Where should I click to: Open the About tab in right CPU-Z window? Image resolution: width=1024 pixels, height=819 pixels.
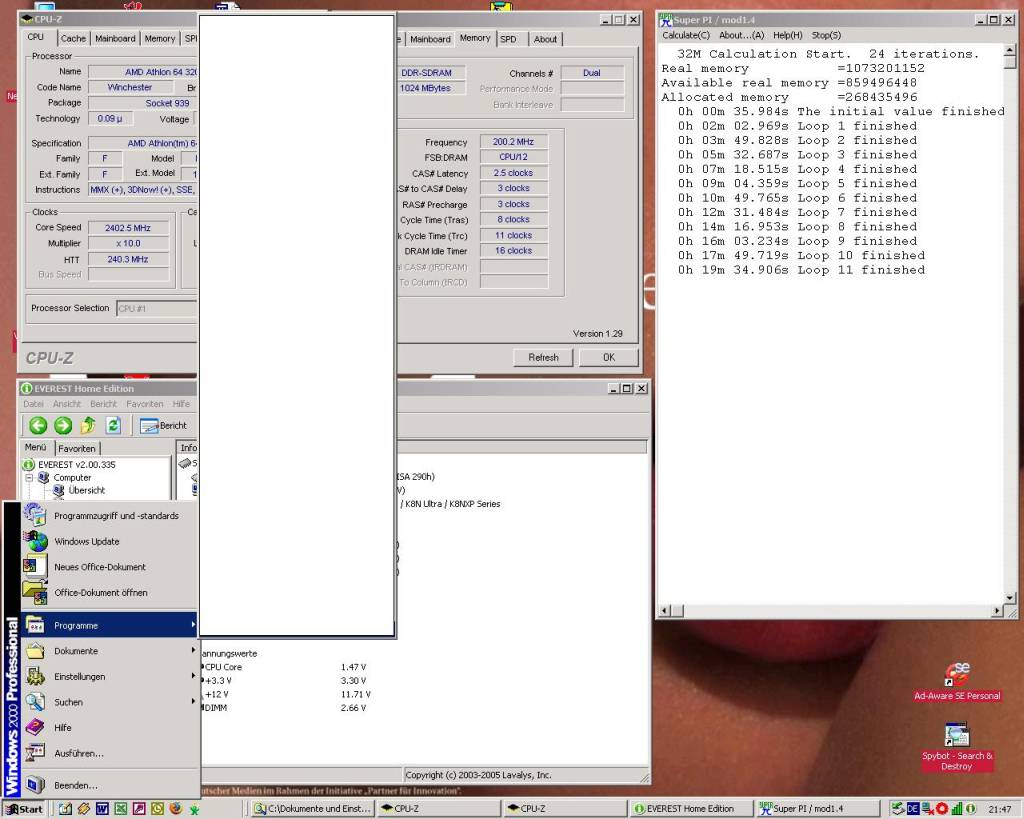pyautogui.click(x=545, y=39)
